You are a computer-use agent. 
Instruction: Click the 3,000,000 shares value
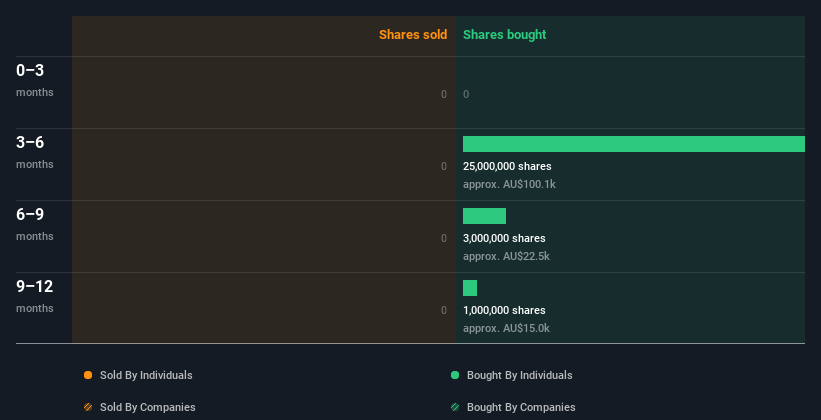[x=504, y=238]
